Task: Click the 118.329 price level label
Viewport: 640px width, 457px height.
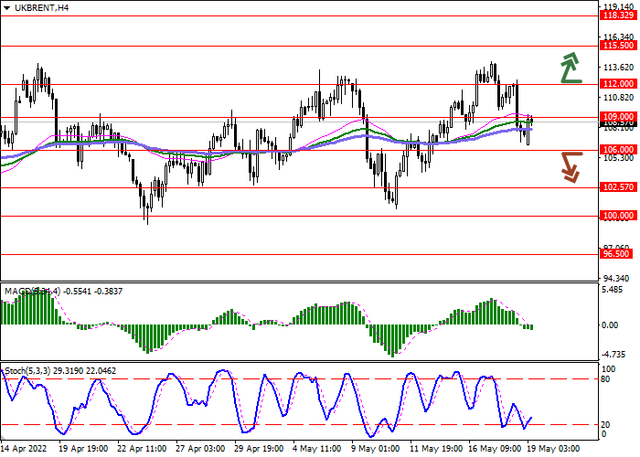Action: pos(618,16)
